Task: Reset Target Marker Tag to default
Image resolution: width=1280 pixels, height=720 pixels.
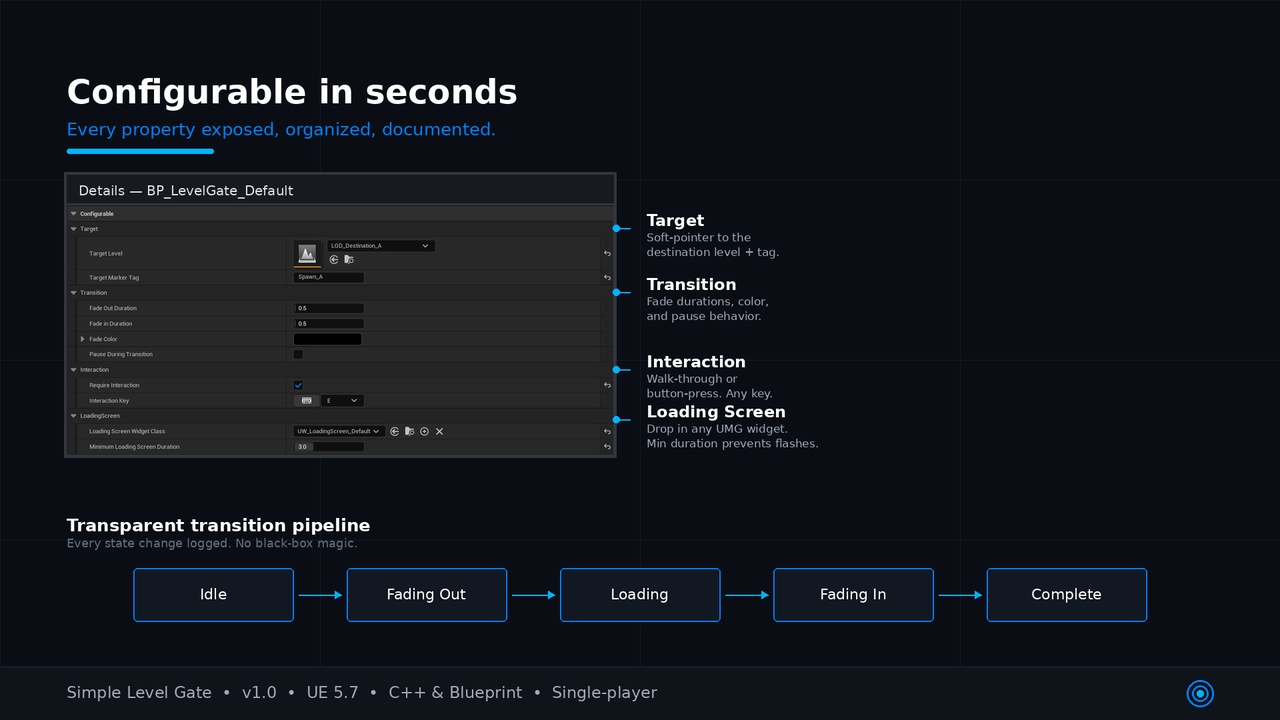Action: pos(607,278)
